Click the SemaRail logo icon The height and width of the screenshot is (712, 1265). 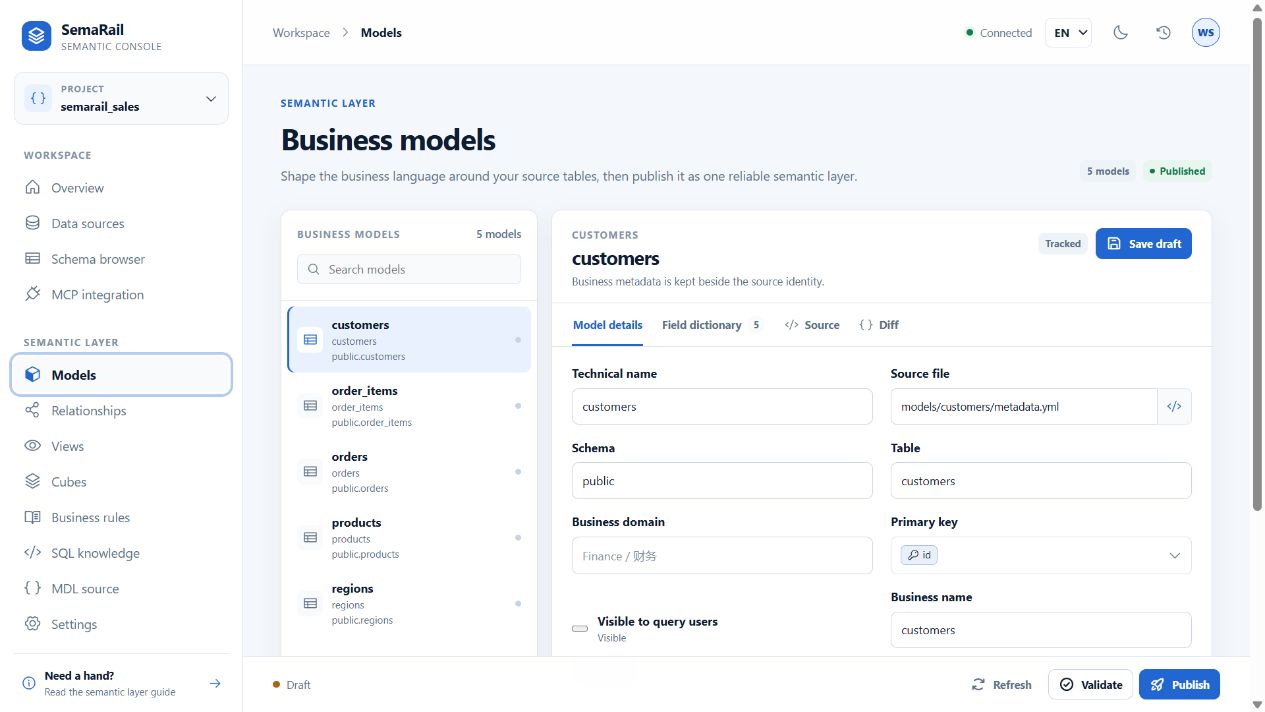37,37
